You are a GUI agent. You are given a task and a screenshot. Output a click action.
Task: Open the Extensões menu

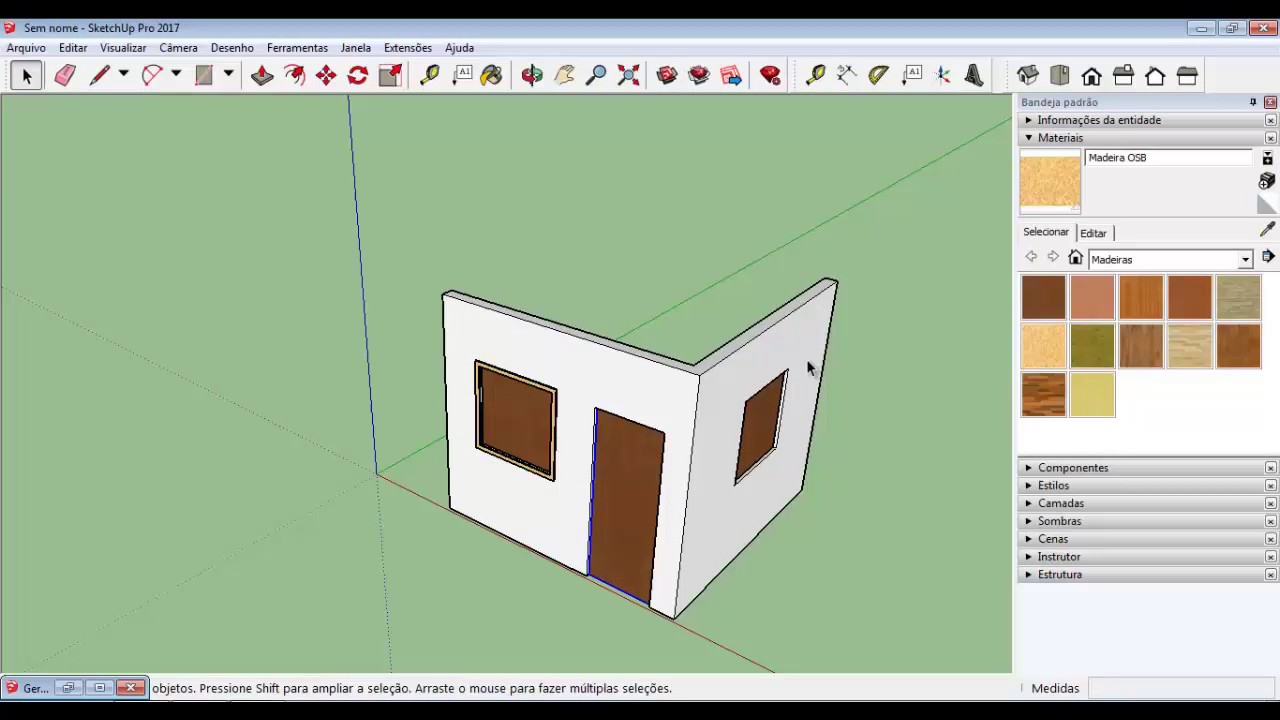408,47
